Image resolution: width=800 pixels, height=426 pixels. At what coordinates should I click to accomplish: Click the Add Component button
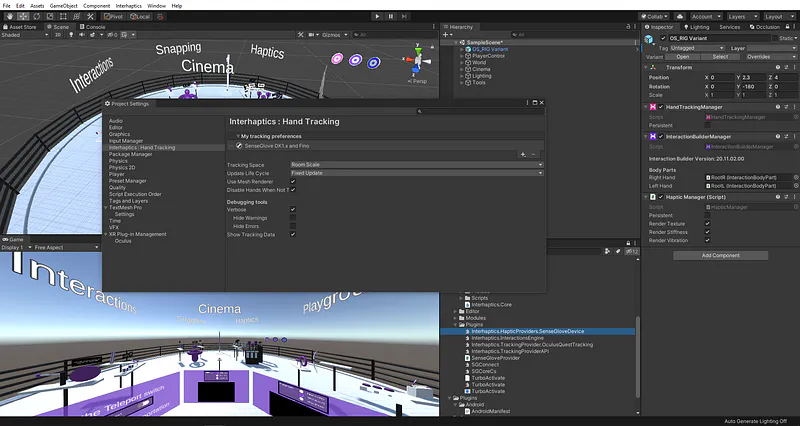(x=720, y=256)
